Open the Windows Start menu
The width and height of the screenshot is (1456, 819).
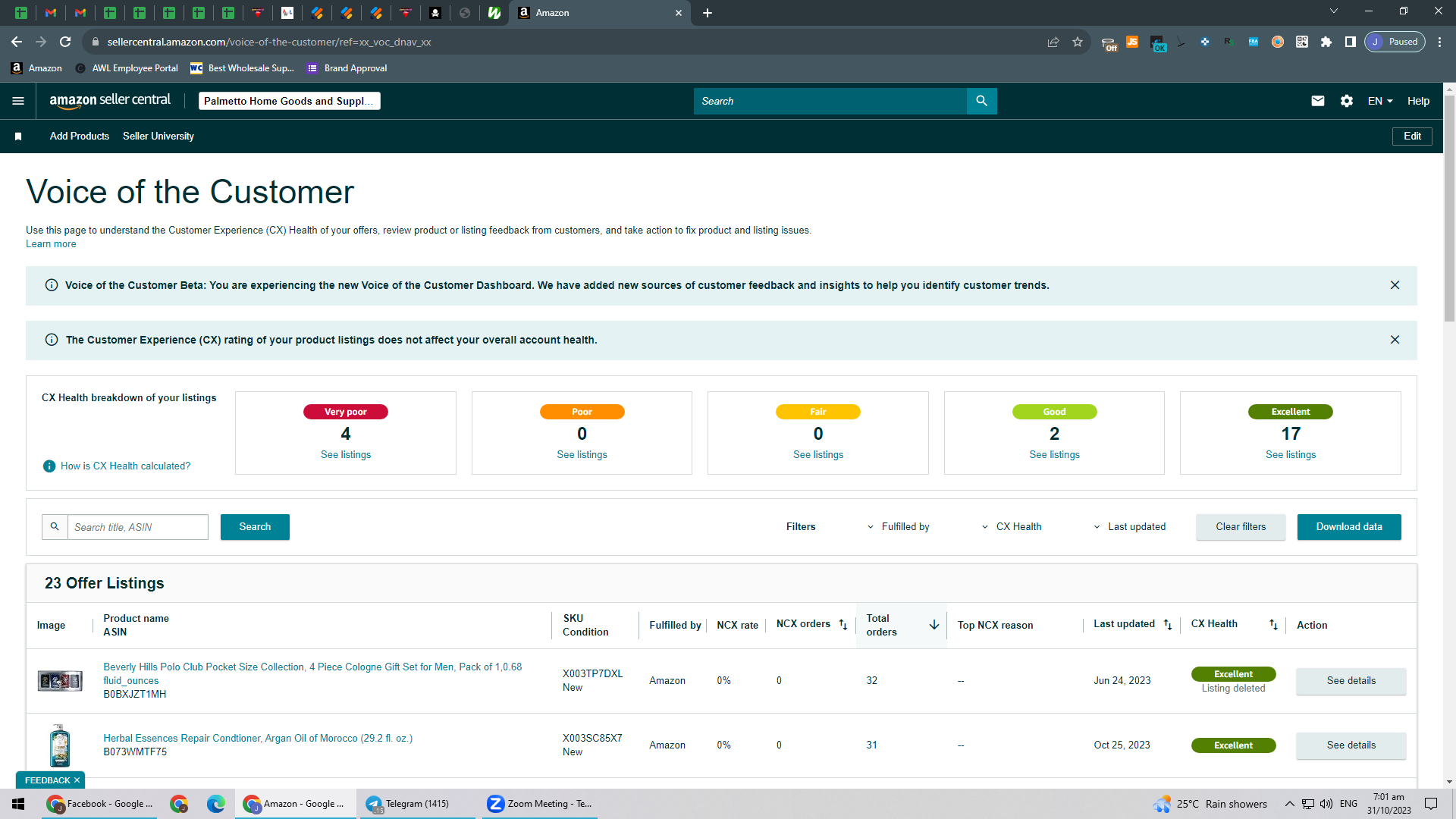coord(18,804)
